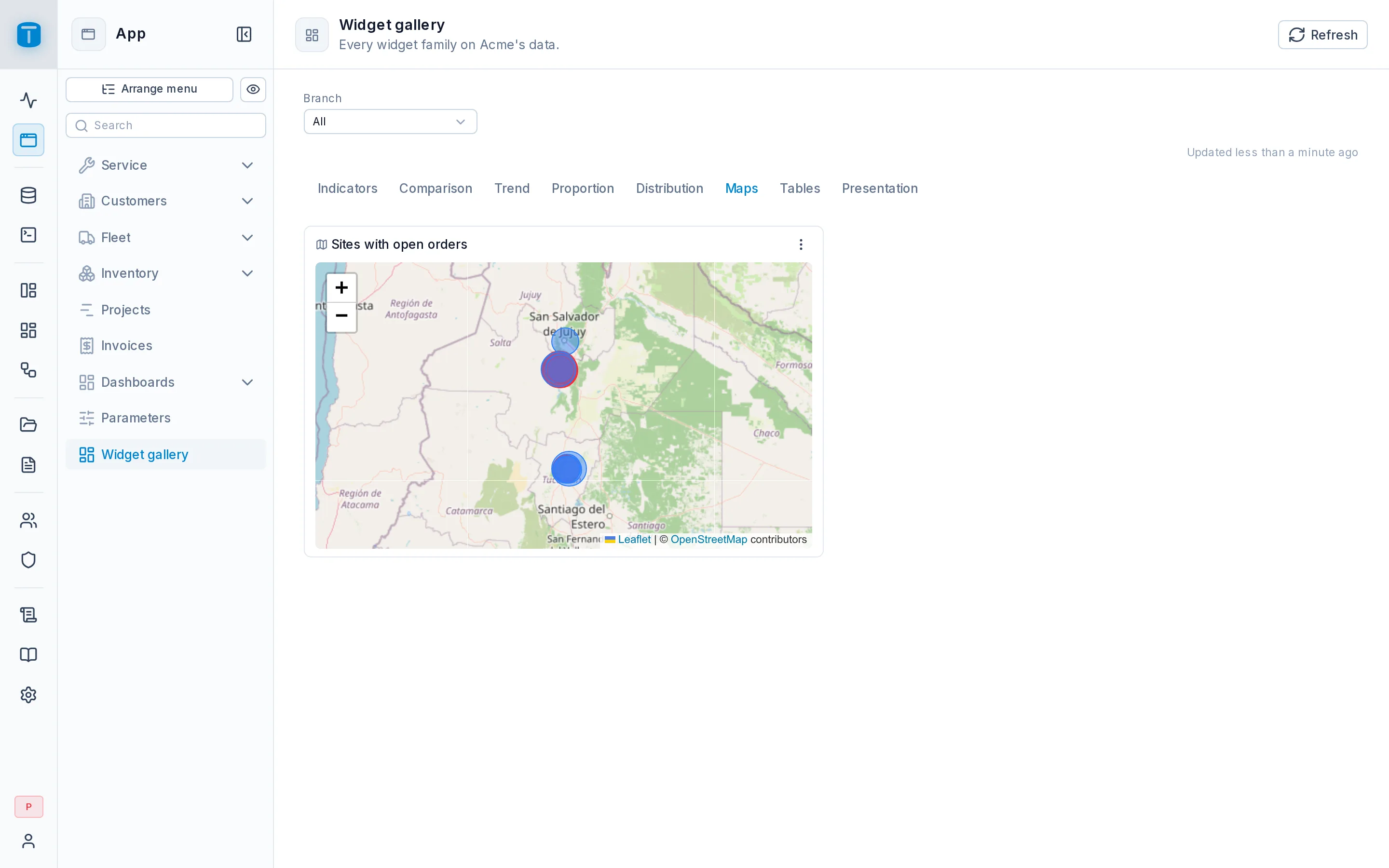The height and width of the screenshot is (868, 1389).
Task: Collapse the sidebar panel icon
Action: pyautogui.click(x=244, y=34)
